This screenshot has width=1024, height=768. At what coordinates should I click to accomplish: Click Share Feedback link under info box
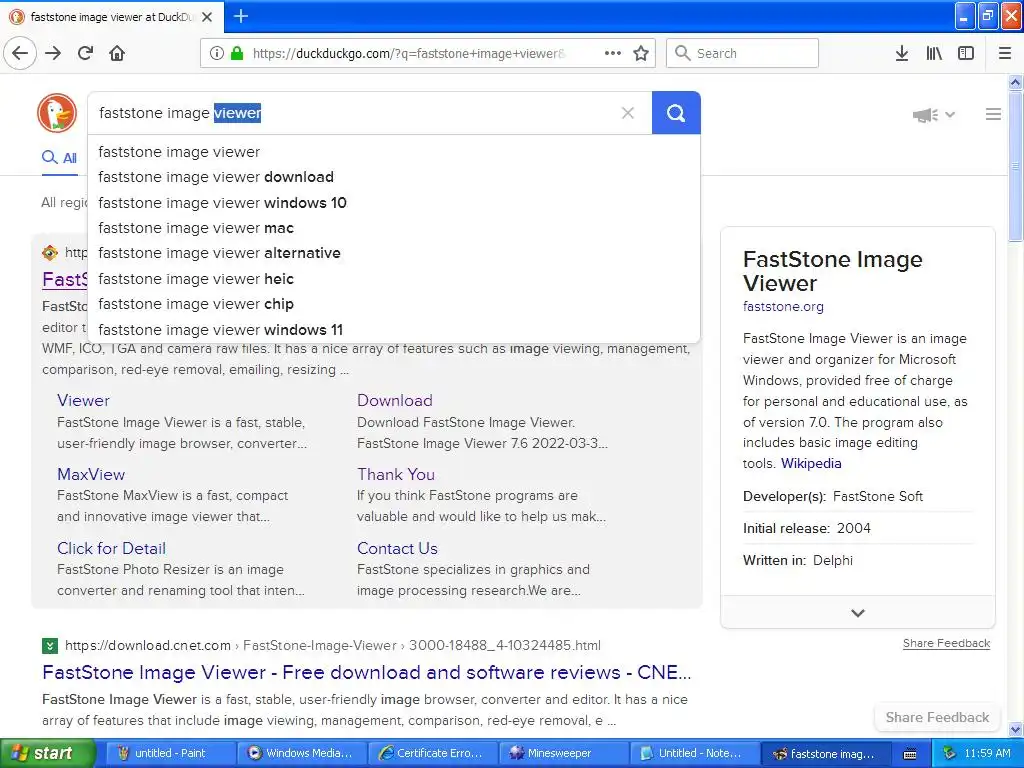coord(946,643)
